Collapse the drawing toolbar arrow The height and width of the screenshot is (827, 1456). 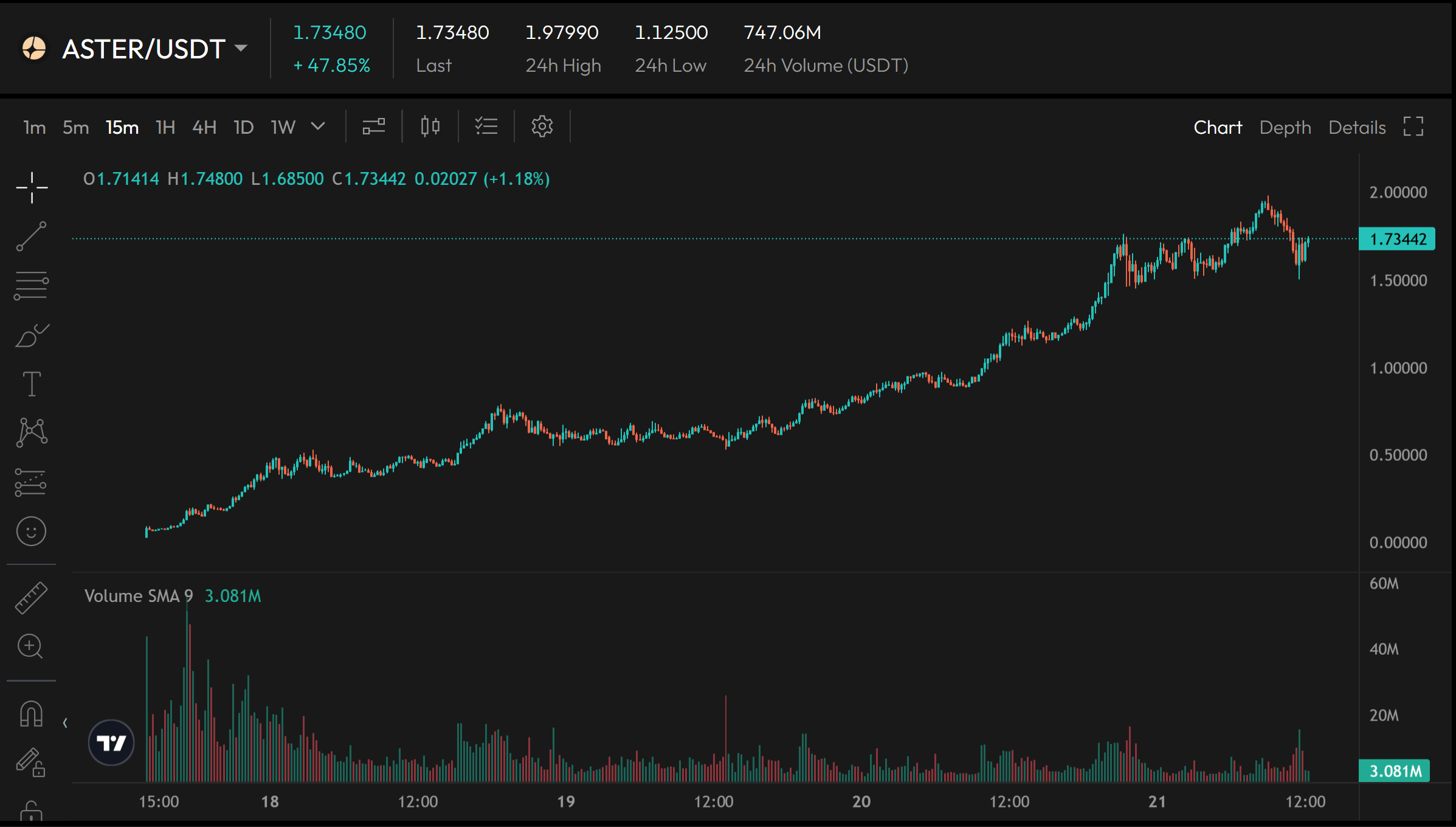tap(65, 723)
